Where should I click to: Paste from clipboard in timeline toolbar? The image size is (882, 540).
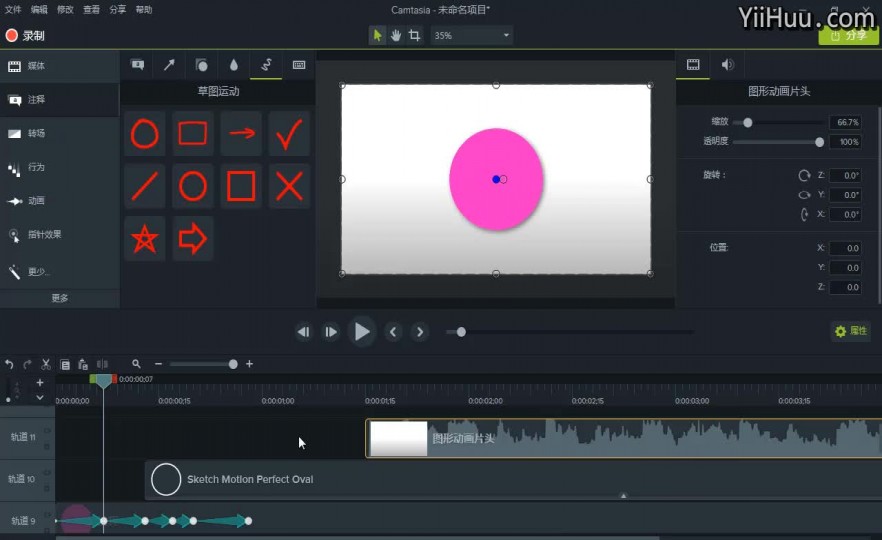(x=83, y=364)
